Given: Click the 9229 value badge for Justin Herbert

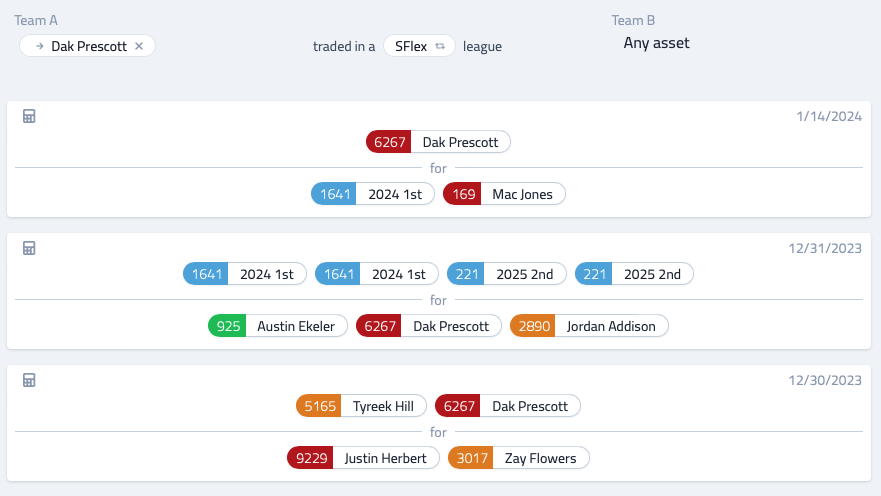Looking at the screenshot, I should (311, 458).
